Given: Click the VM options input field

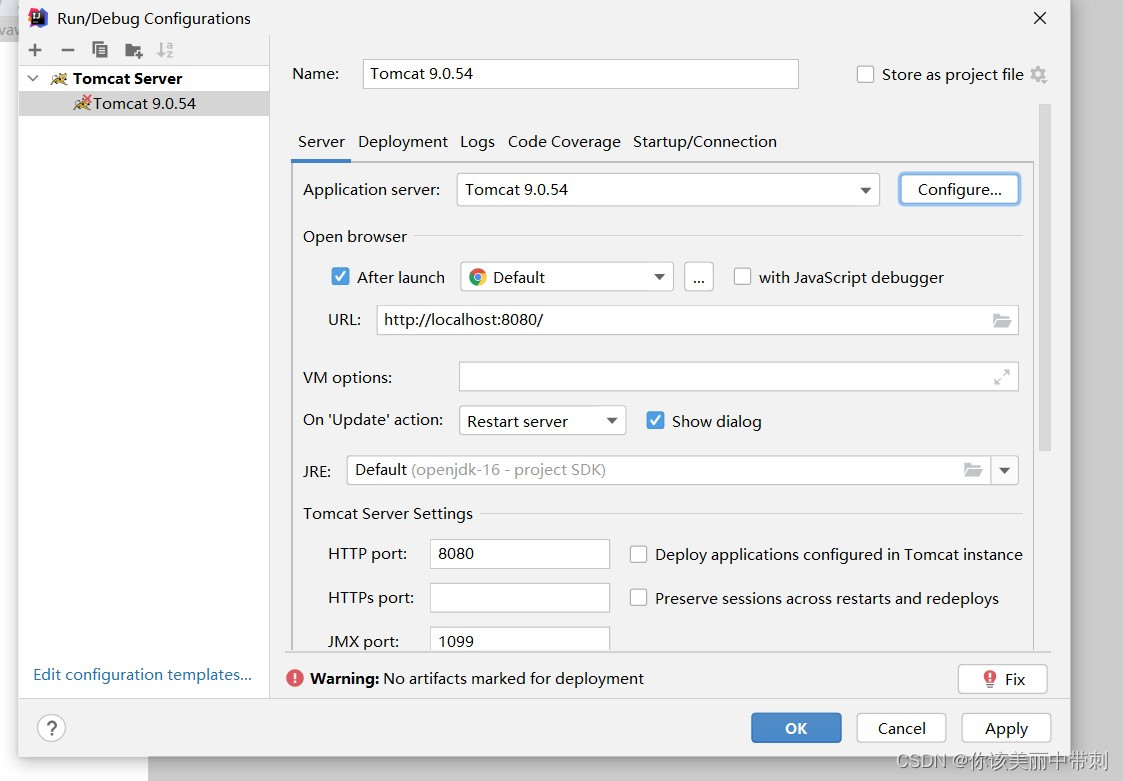Looking at the screenshot, I should 738,377.
